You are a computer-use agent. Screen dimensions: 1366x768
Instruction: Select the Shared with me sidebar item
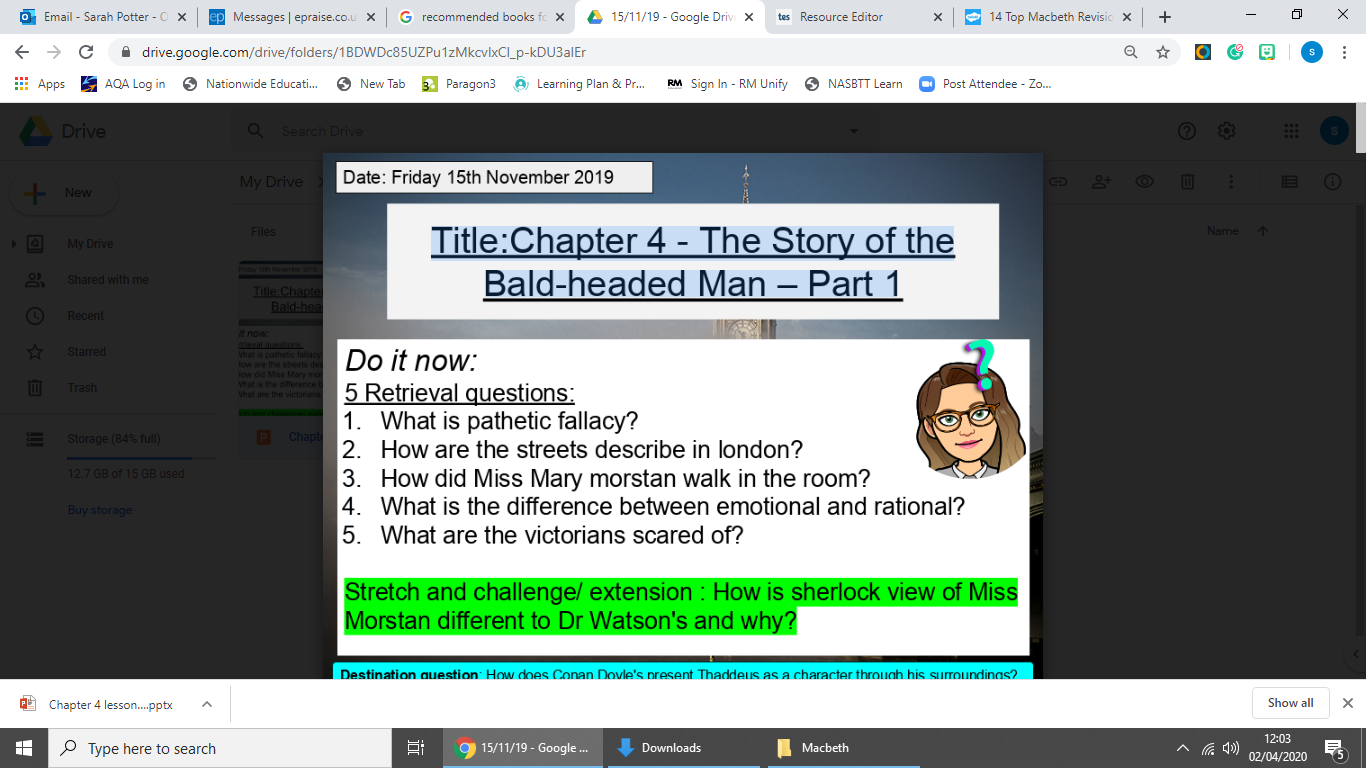click(107, 280)
